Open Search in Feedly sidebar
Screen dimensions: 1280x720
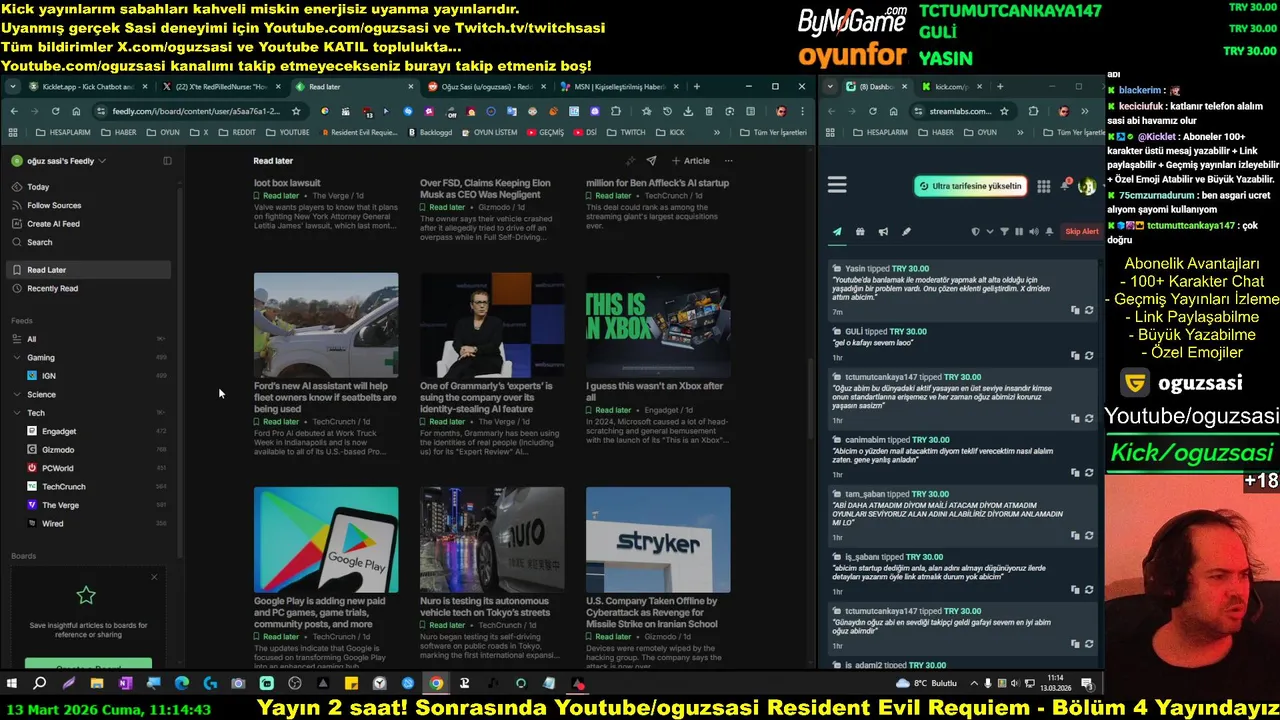tap(90, 242)
